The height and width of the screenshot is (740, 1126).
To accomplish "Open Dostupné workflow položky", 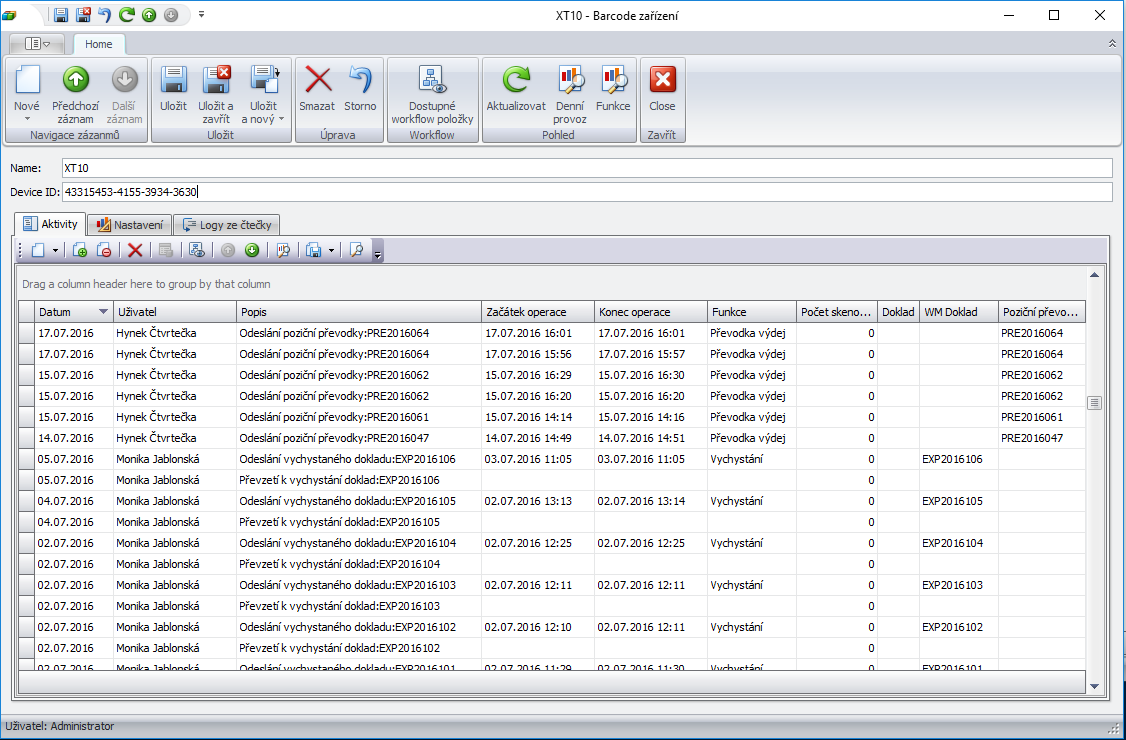I will click(432, 94).
